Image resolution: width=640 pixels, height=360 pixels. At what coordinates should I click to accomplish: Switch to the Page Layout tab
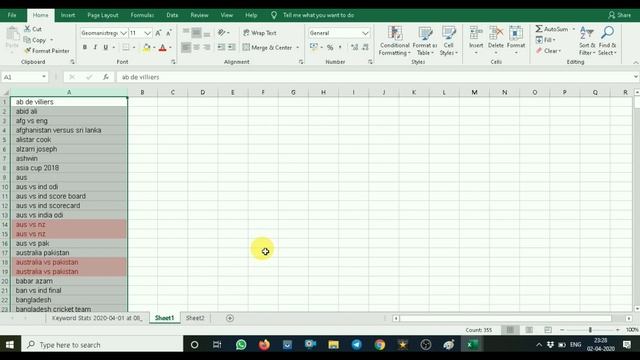click(103, 15)
